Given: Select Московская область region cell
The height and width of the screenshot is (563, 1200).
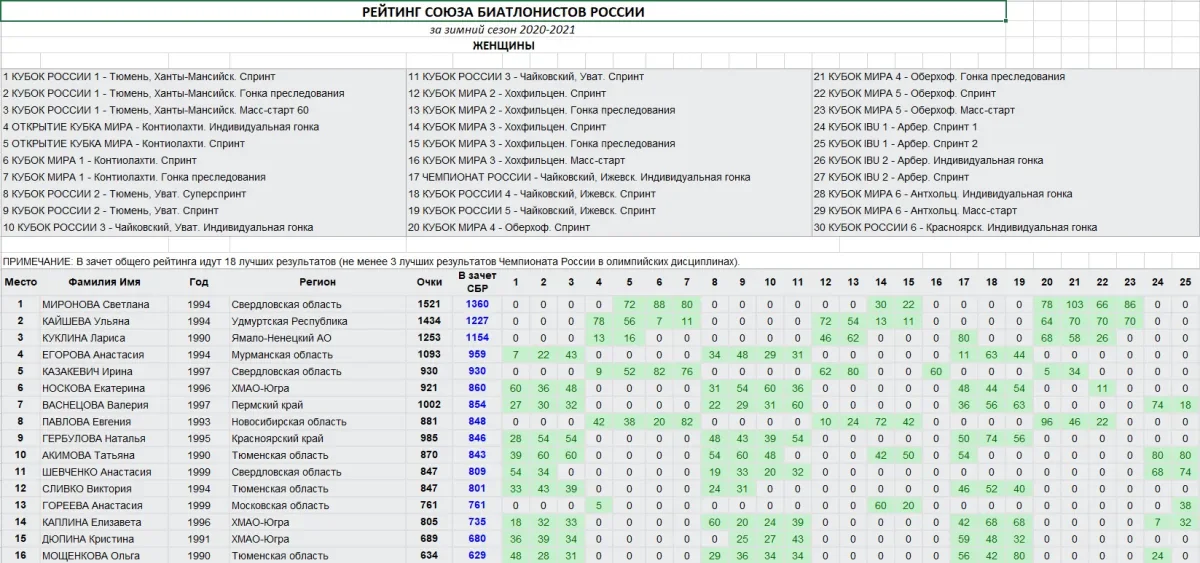Looking at the screenshot, I should 317,506.
